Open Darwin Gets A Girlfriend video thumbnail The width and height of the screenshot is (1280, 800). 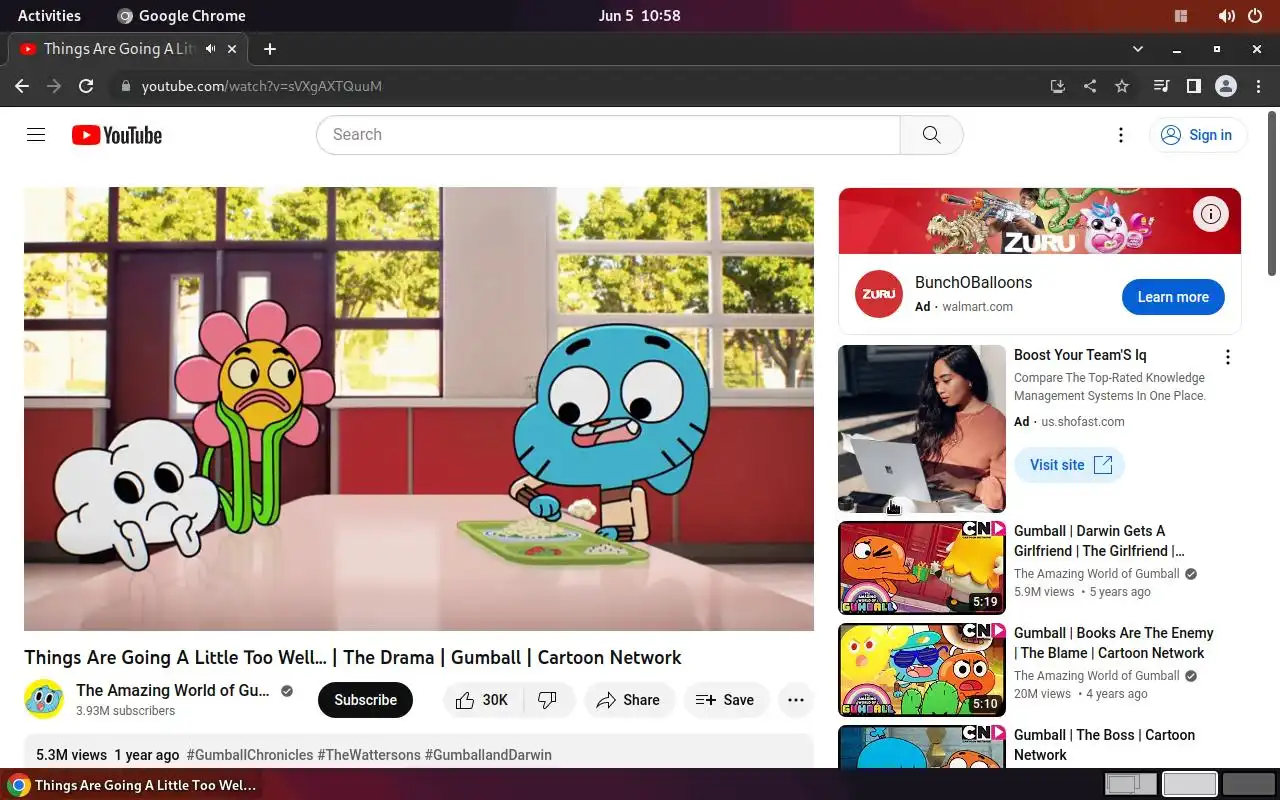[922, 568]
